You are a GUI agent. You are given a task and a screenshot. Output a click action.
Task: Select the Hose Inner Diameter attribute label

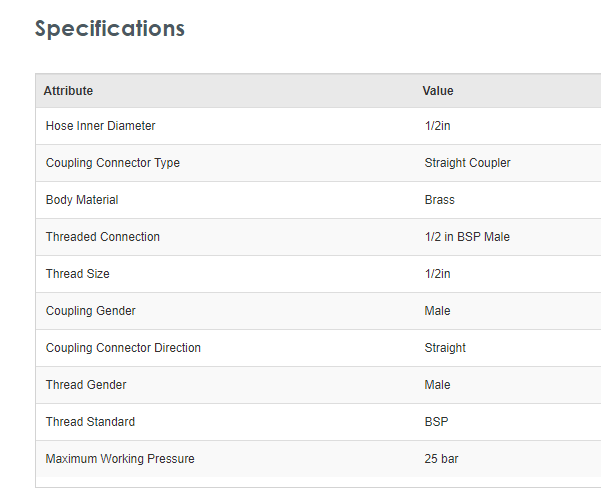pyautogui.click(x=100, y=126)
